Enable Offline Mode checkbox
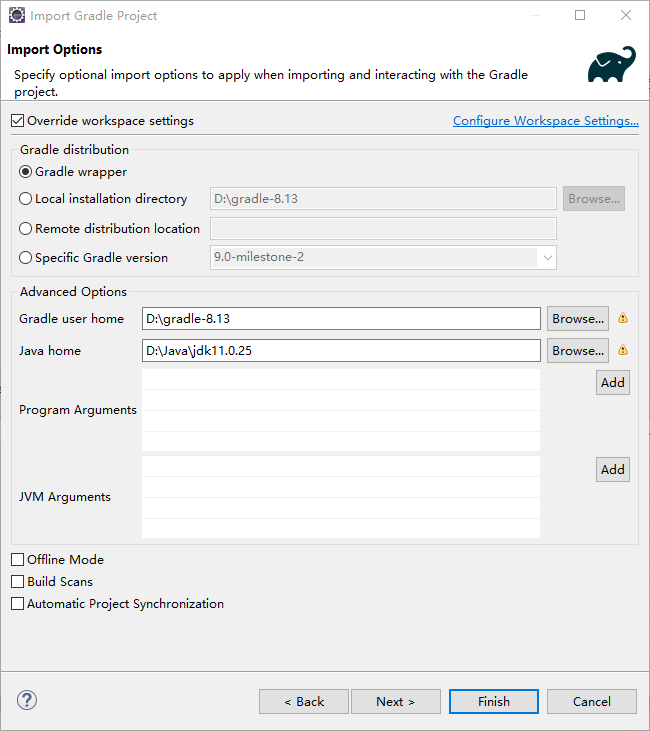This screenshot has width=650, height=731. pos(18,559)
